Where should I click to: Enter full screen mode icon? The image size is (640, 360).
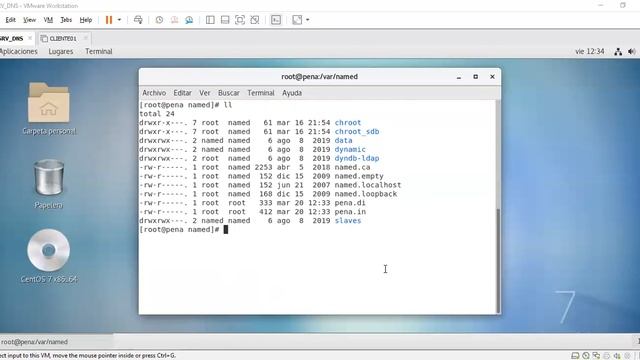click(x=240, y=20)
